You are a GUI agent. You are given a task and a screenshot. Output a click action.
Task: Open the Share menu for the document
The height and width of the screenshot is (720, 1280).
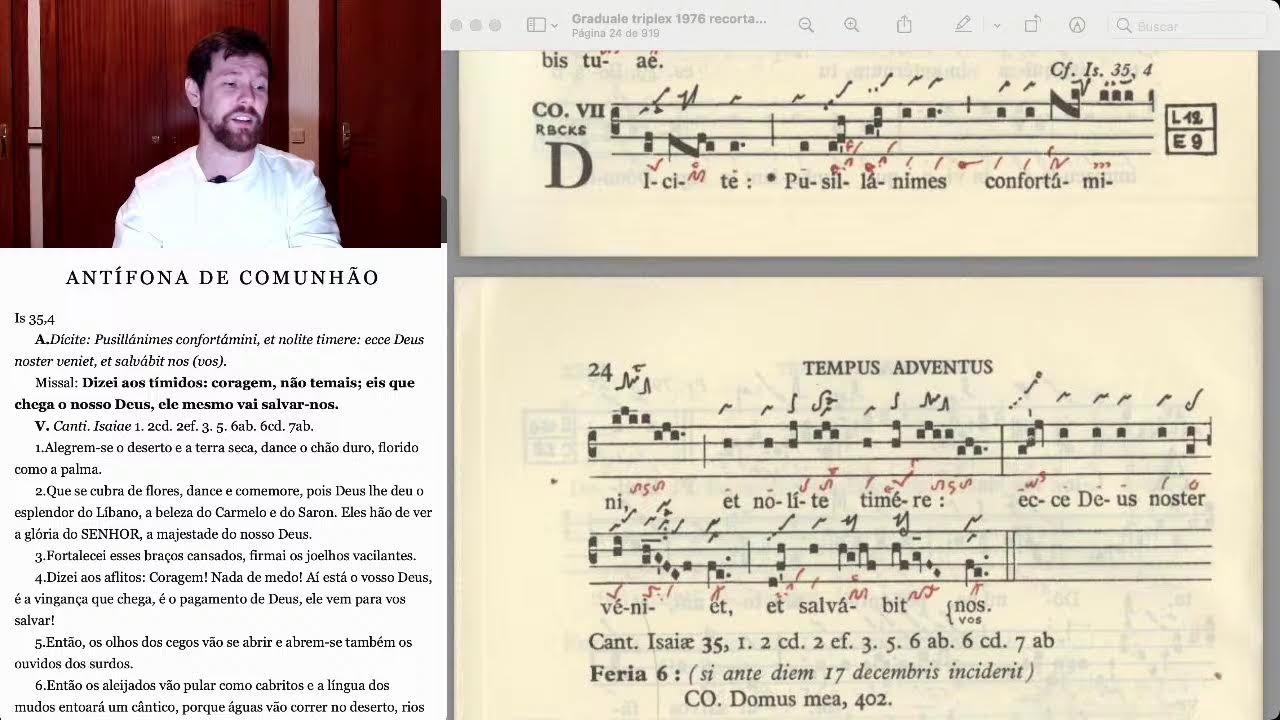point(904,25)
